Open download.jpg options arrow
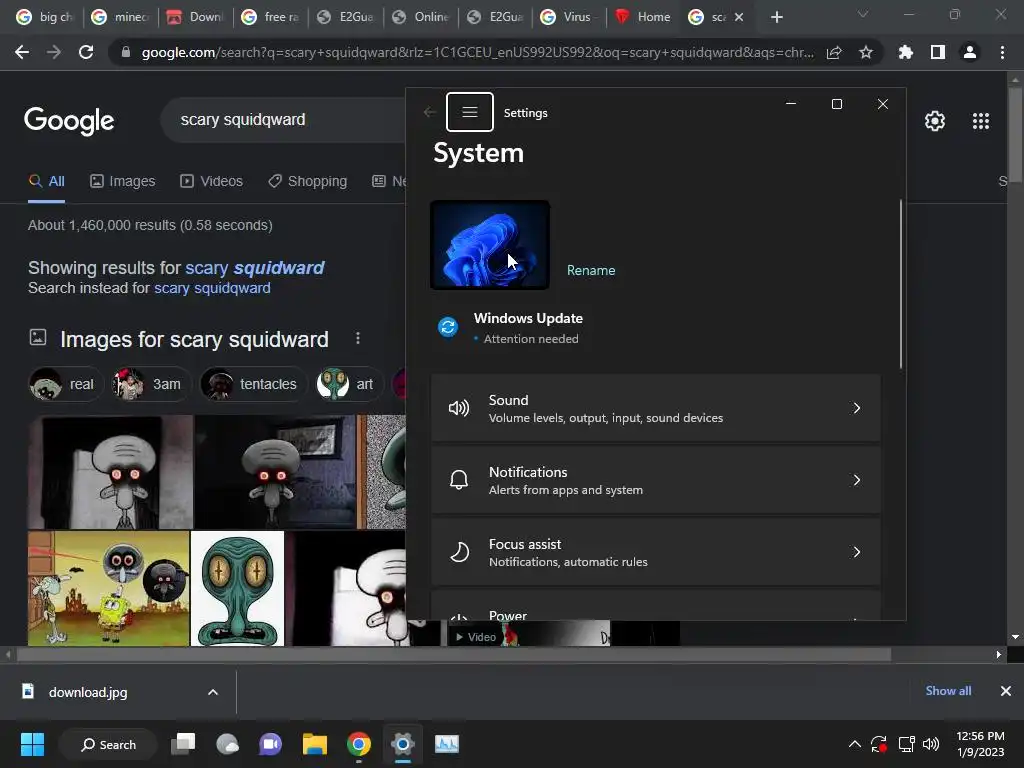 (x=213, y=692)
